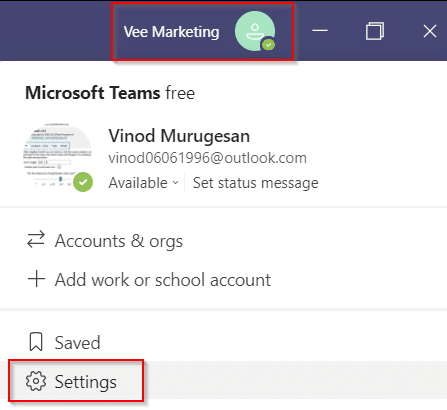Screen dimensions: 447x410
Task: Close the Teams window
Action: (430, 31)
